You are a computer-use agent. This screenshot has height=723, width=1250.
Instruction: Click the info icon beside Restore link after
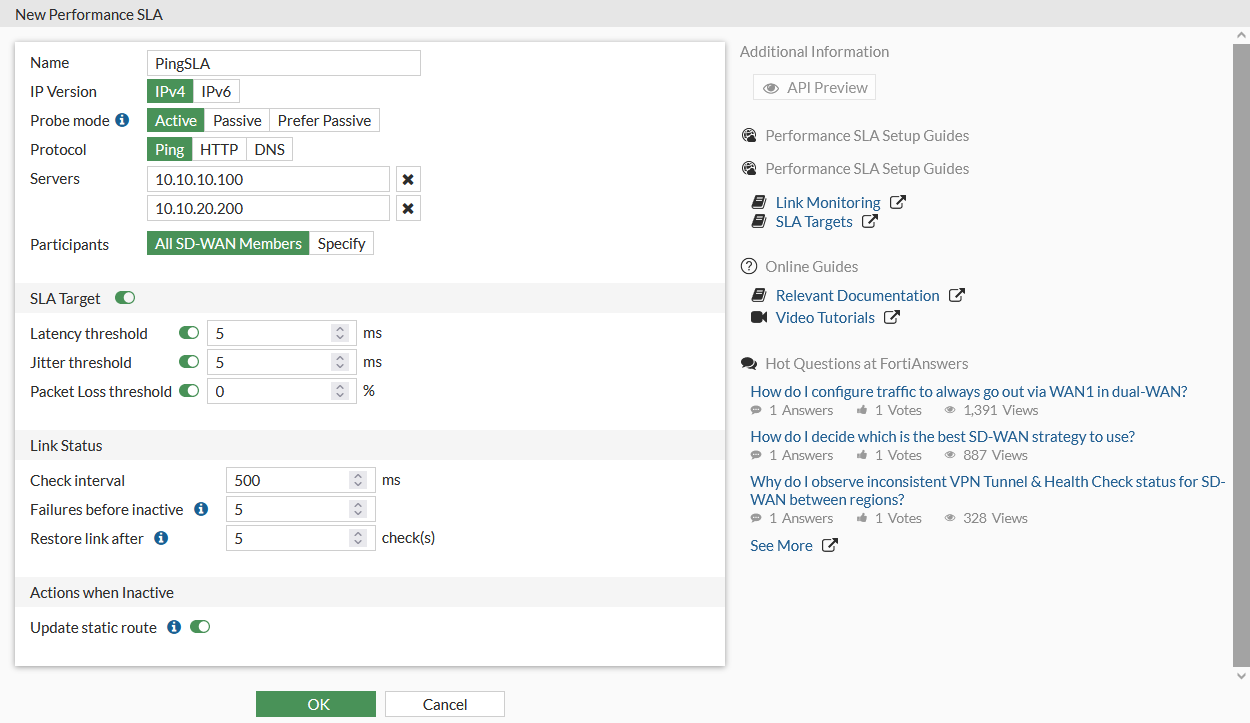pos(161,538)
